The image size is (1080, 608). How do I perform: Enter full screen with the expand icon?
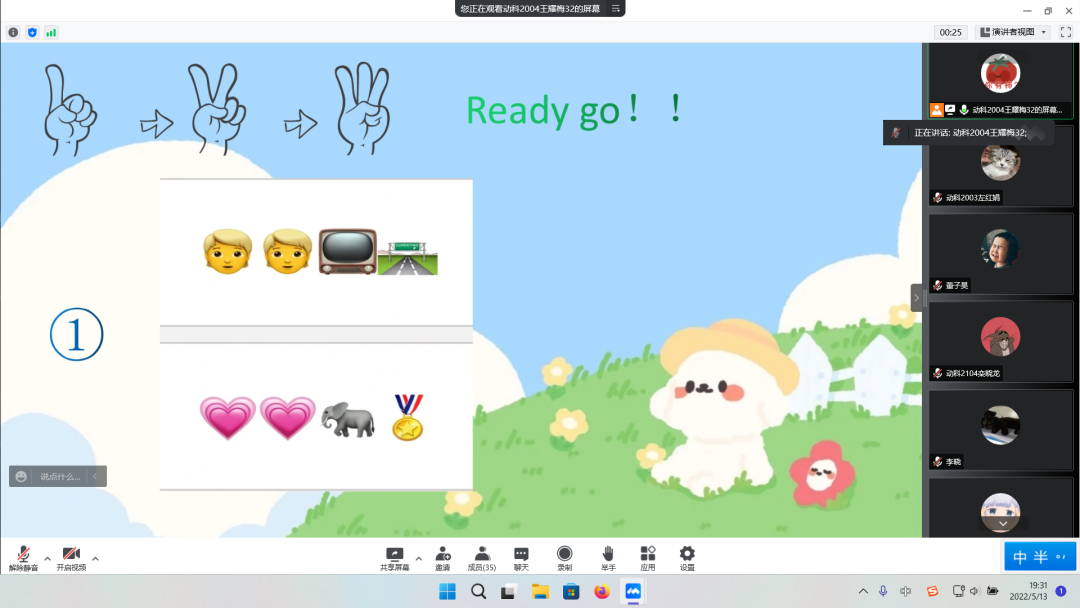coord(1066,32)
